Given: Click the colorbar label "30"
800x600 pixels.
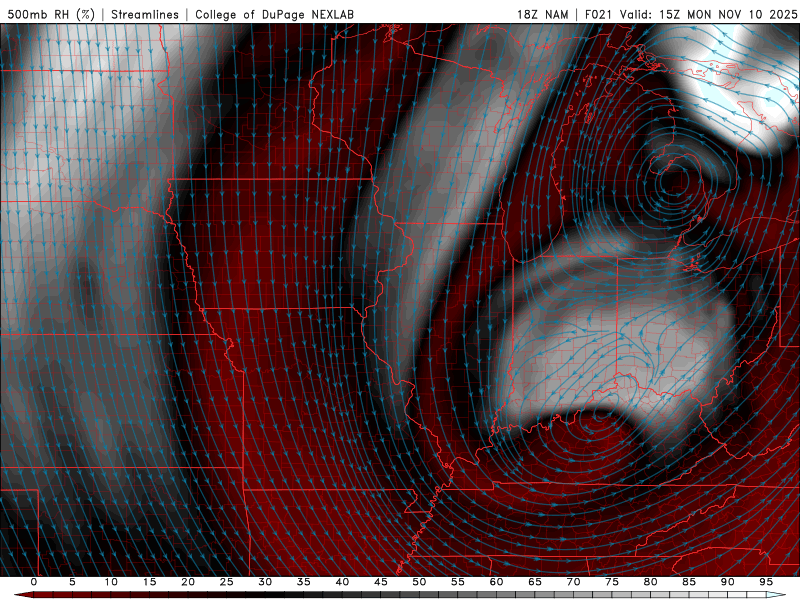Looking at the screenshot, I should [x=265, y=582].
